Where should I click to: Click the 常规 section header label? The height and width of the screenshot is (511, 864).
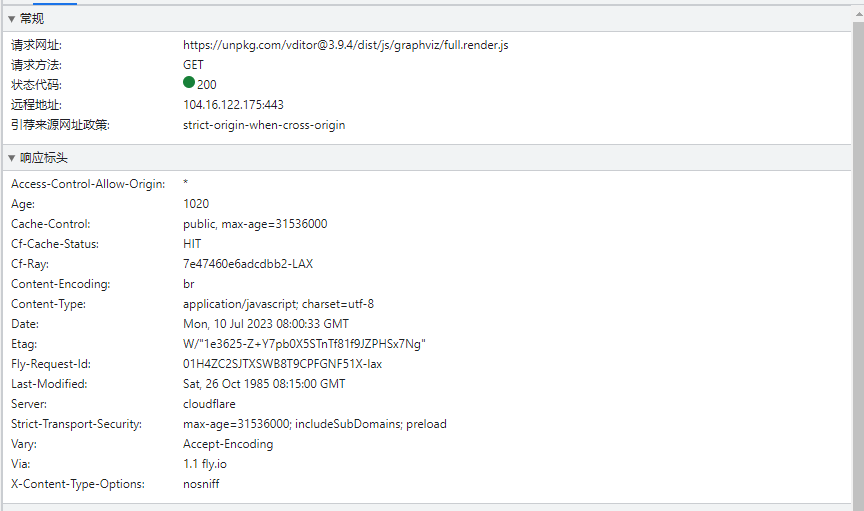(x=32, y=19)
